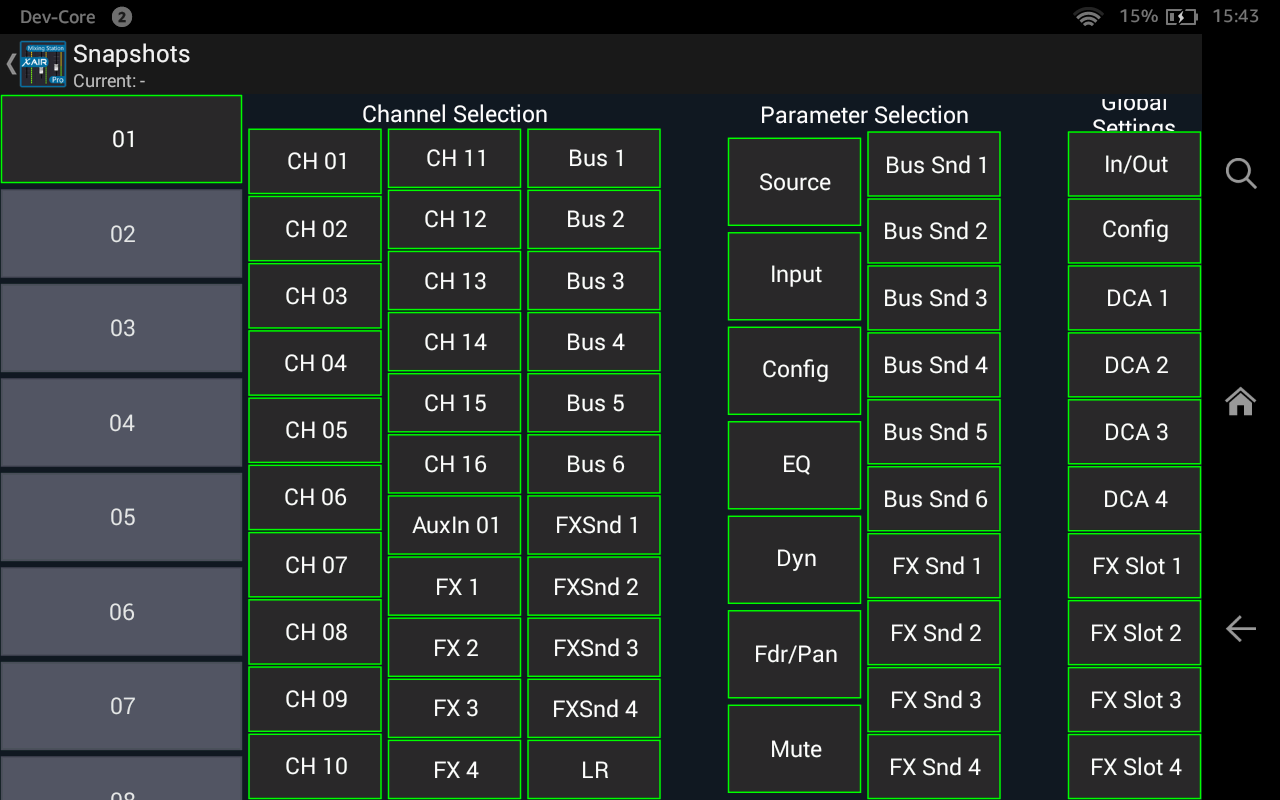Toggle Bus Snd 1 parameter
Screen dimensions: 1280x800
[934, 165]
